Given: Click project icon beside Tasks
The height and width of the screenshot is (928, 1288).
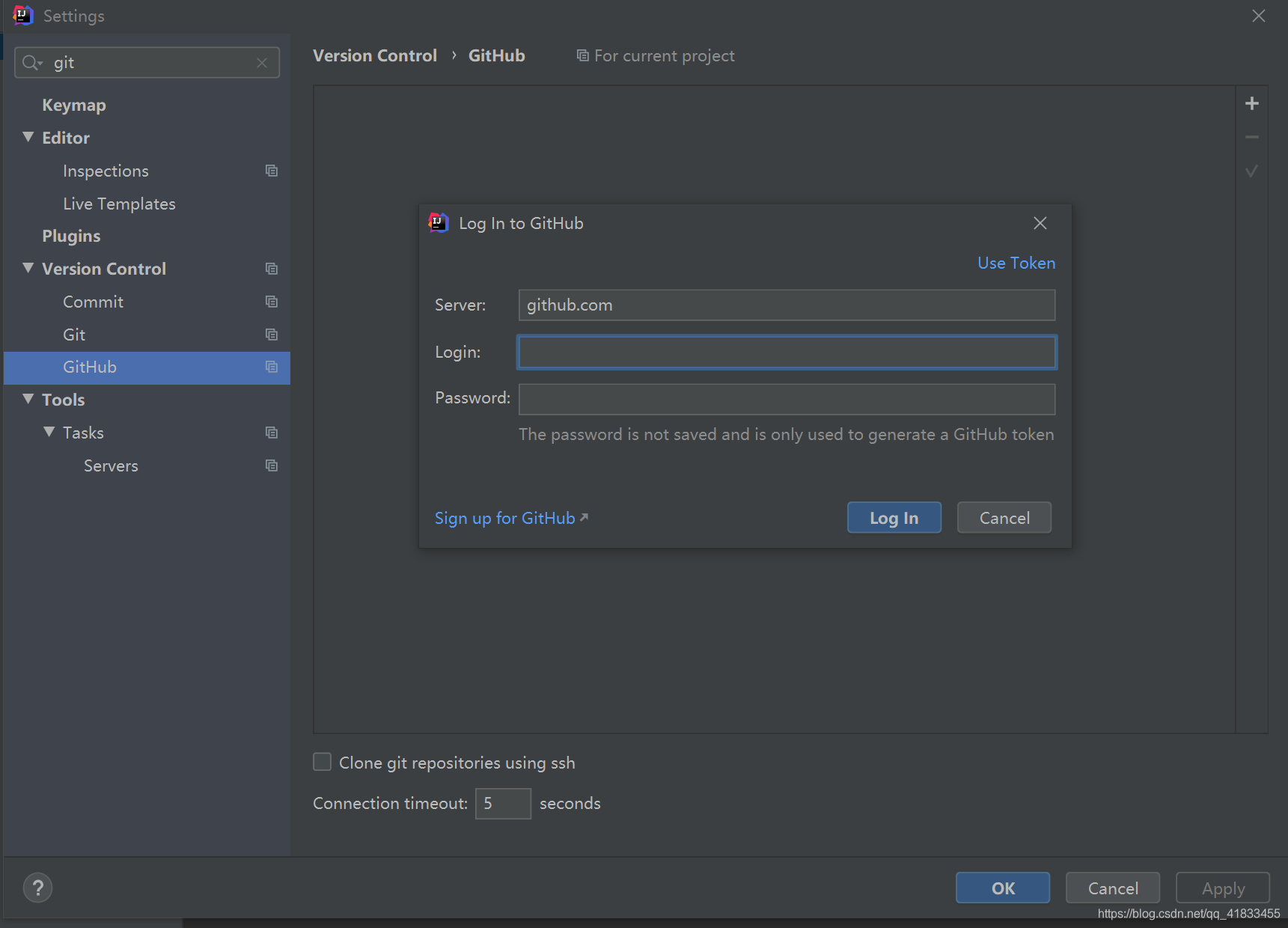Looking at the screenshot, I should (272, 433).
